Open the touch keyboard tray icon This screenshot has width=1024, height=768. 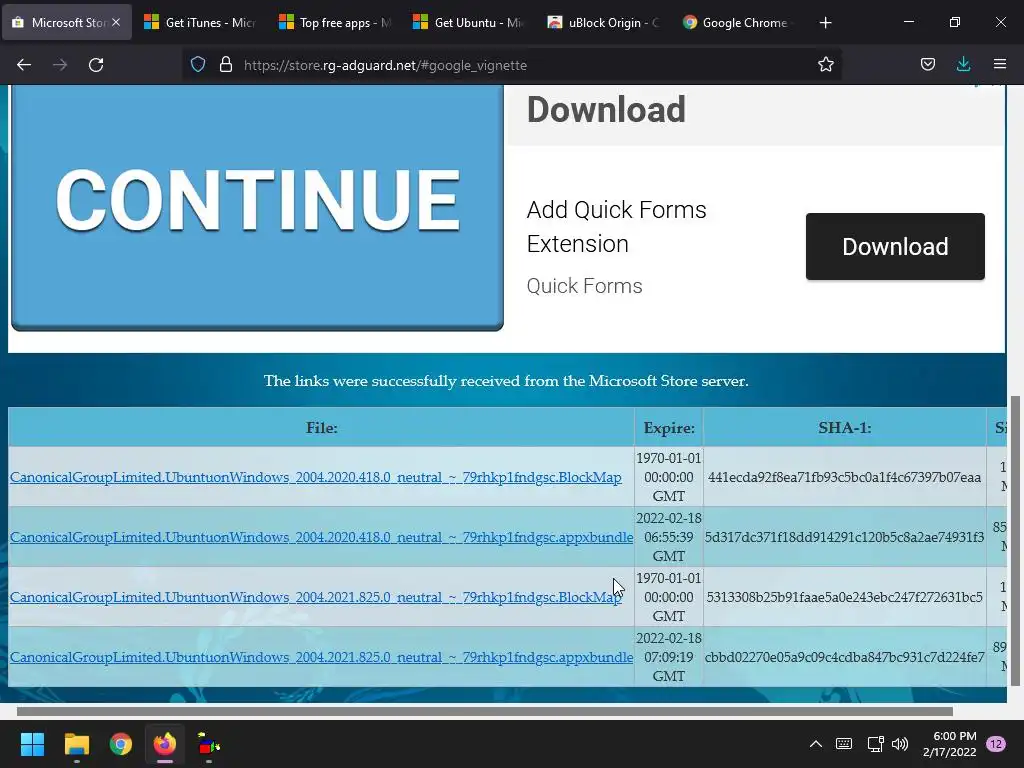pyautogui.click(x=844, y=744)
